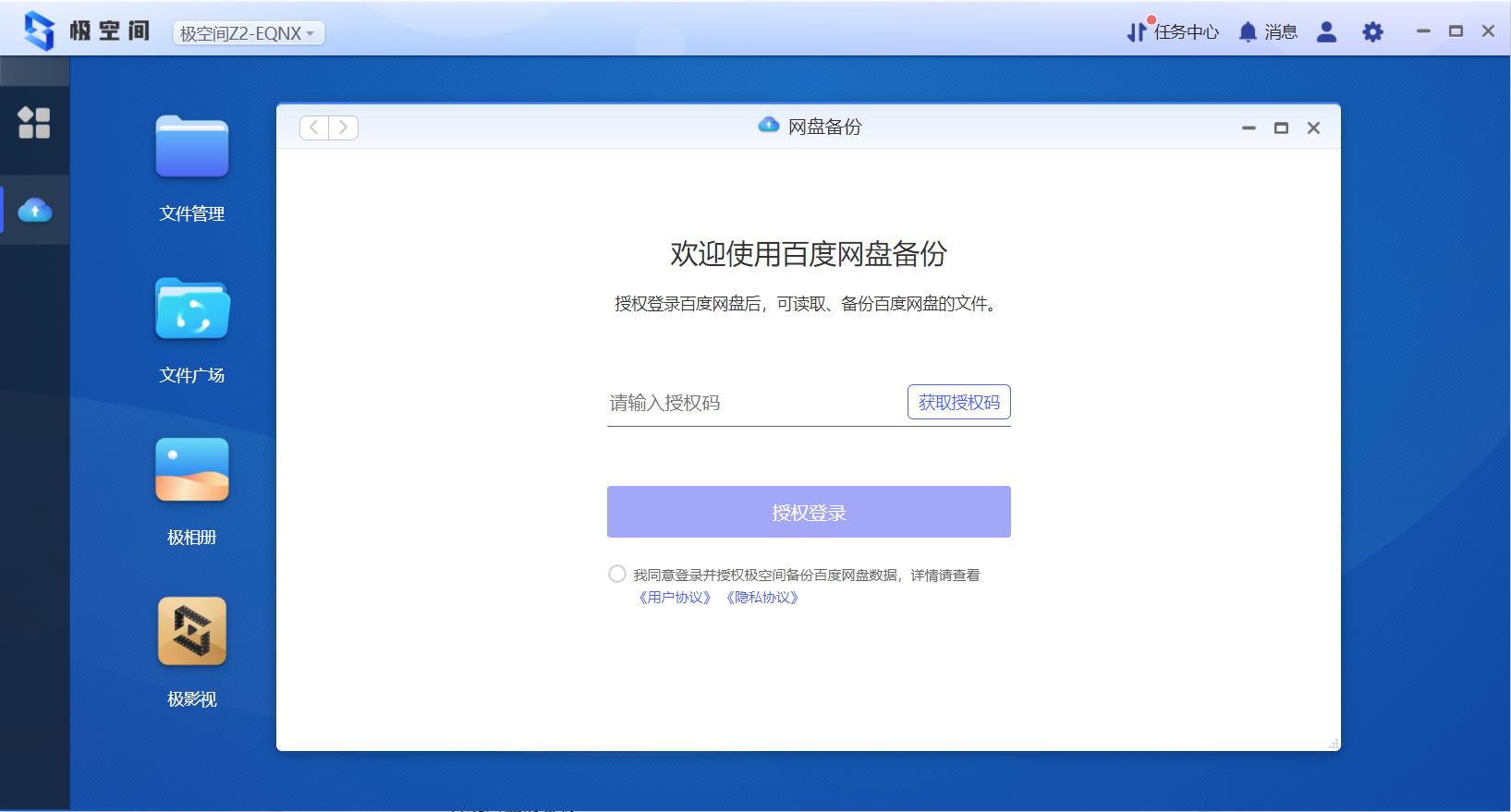Viewport: 1511px width, 812px height.
Task: Open the app grid in sidebar
Action: tap(34, 122)
